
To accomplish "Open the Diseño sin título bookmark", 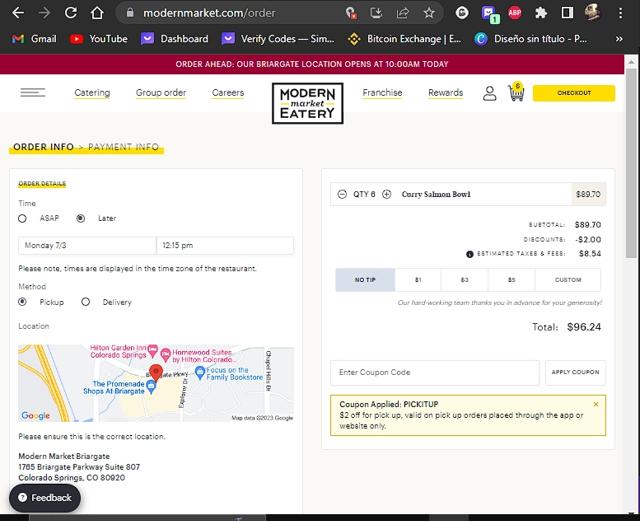I will 531,39.
